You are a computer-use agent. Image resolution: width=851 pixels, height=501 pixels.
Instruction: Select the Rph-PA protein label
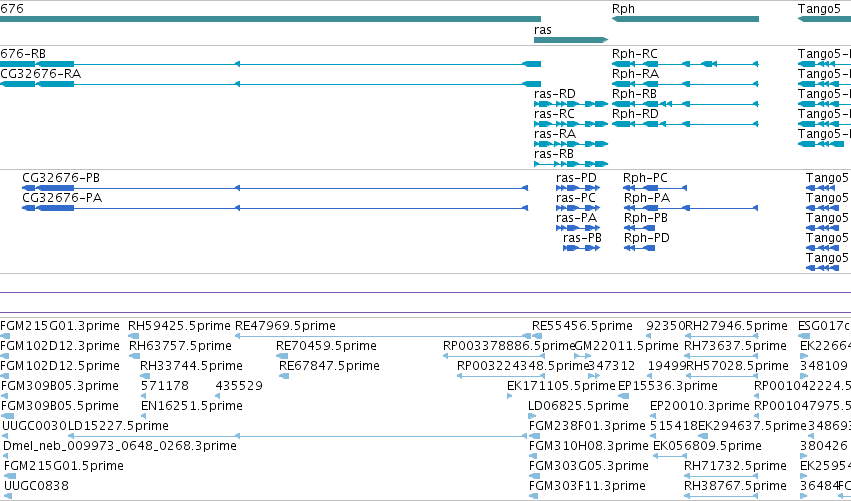coord(647,198)
